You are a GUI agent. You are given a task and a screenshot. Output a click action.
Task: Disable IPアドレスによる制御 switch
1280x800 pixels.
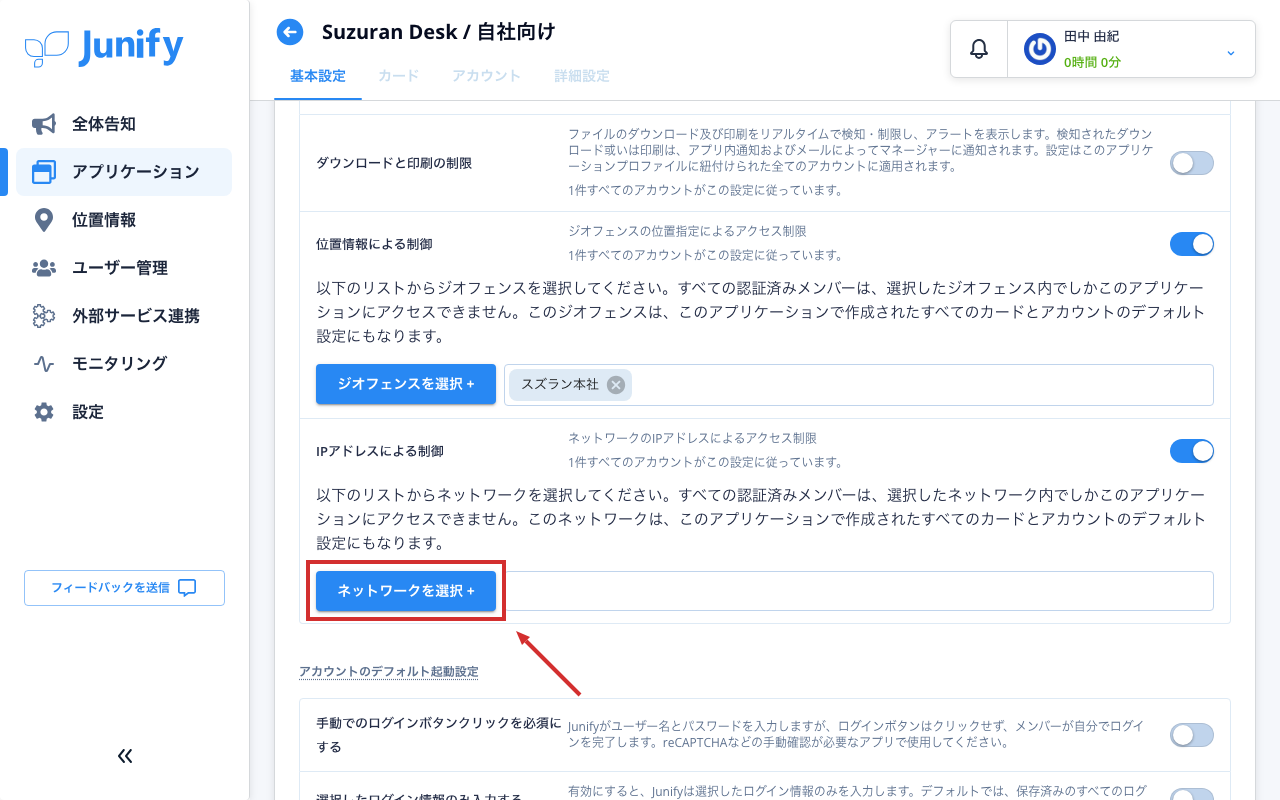1192,451
